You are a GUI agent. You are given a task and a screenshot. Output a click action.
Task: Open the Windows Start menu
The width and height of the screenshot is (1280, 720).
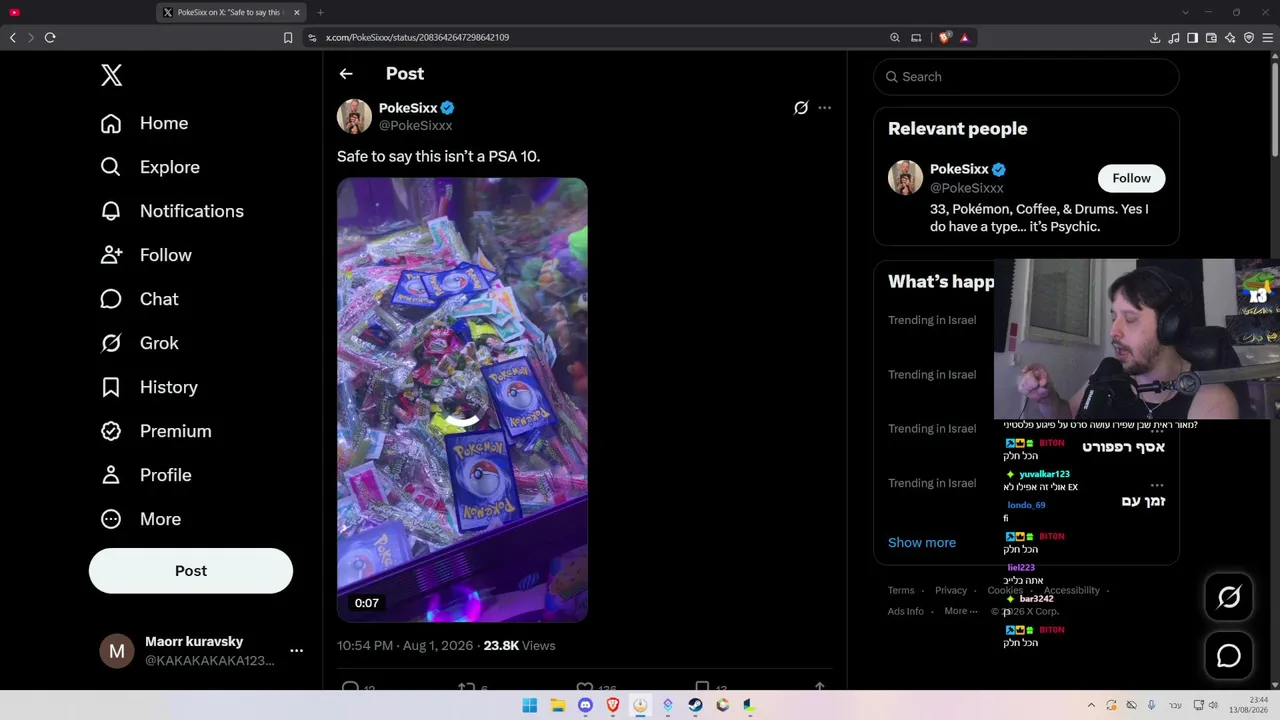530,705
